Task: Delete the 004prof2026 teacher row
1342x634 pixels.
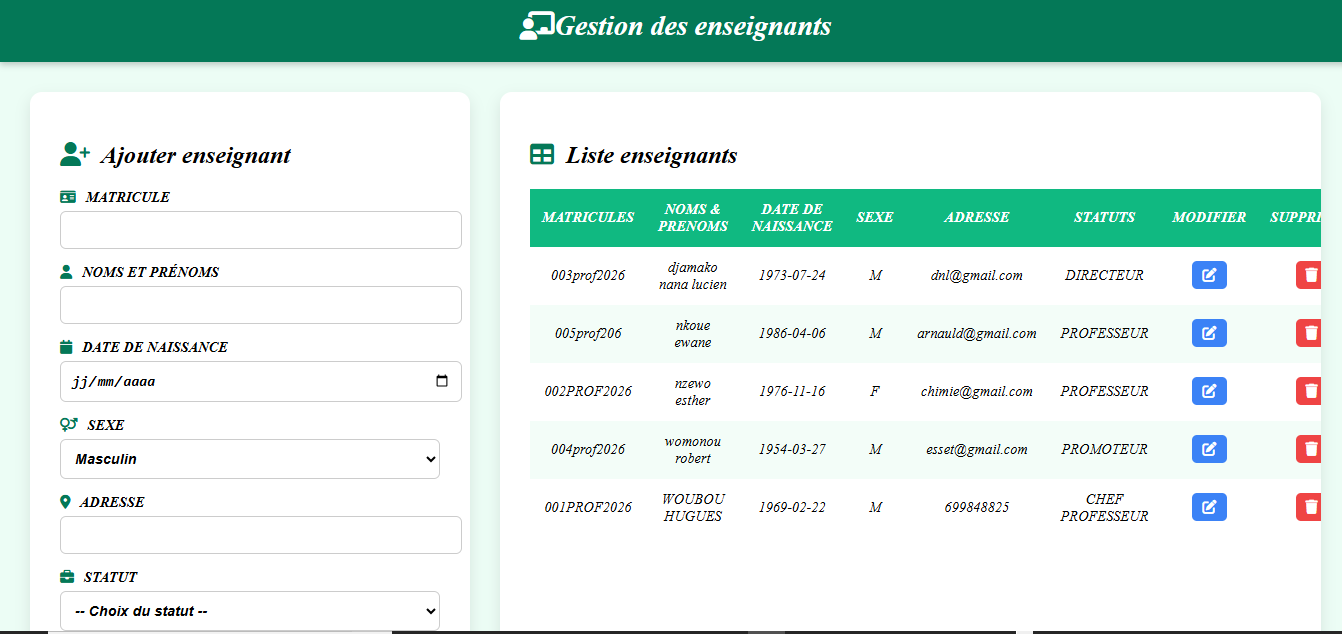Action: pyautogui.click(x=1309, y=449)
